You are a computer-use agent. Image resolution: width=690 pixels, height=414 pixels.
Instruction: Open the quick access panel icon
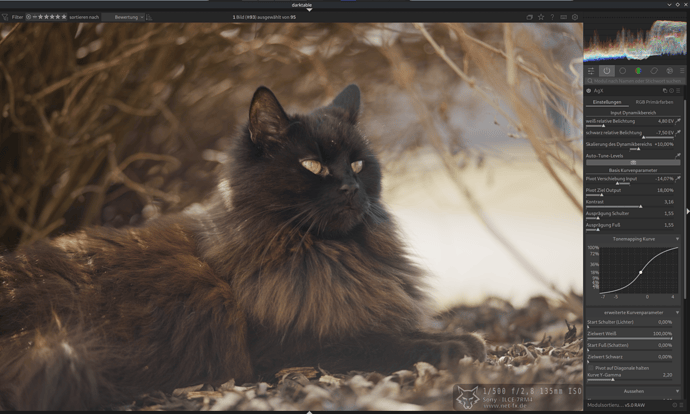pos(590,71)
